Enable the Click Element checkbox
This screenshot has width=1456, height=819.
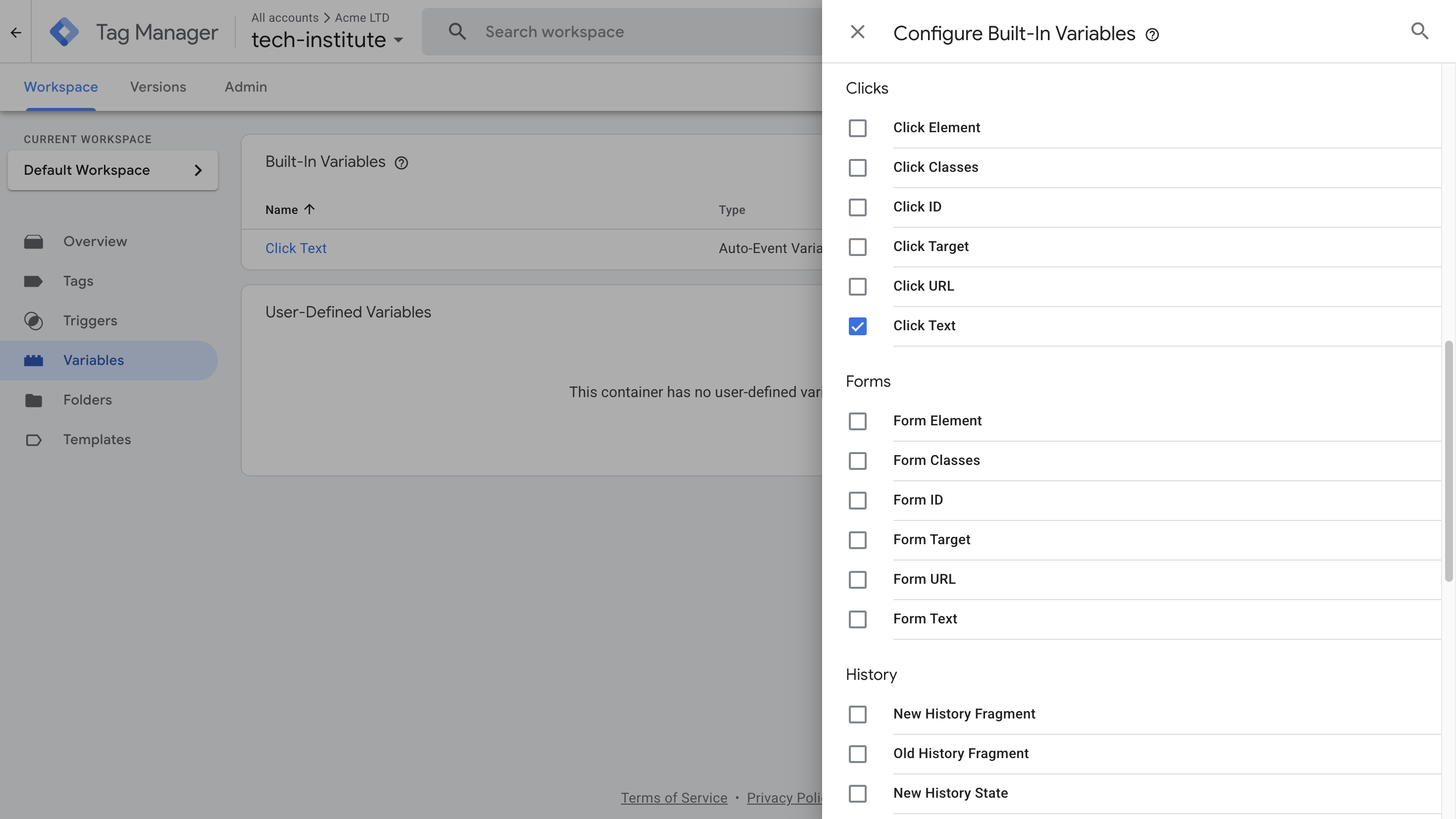[x=857, y=128]
